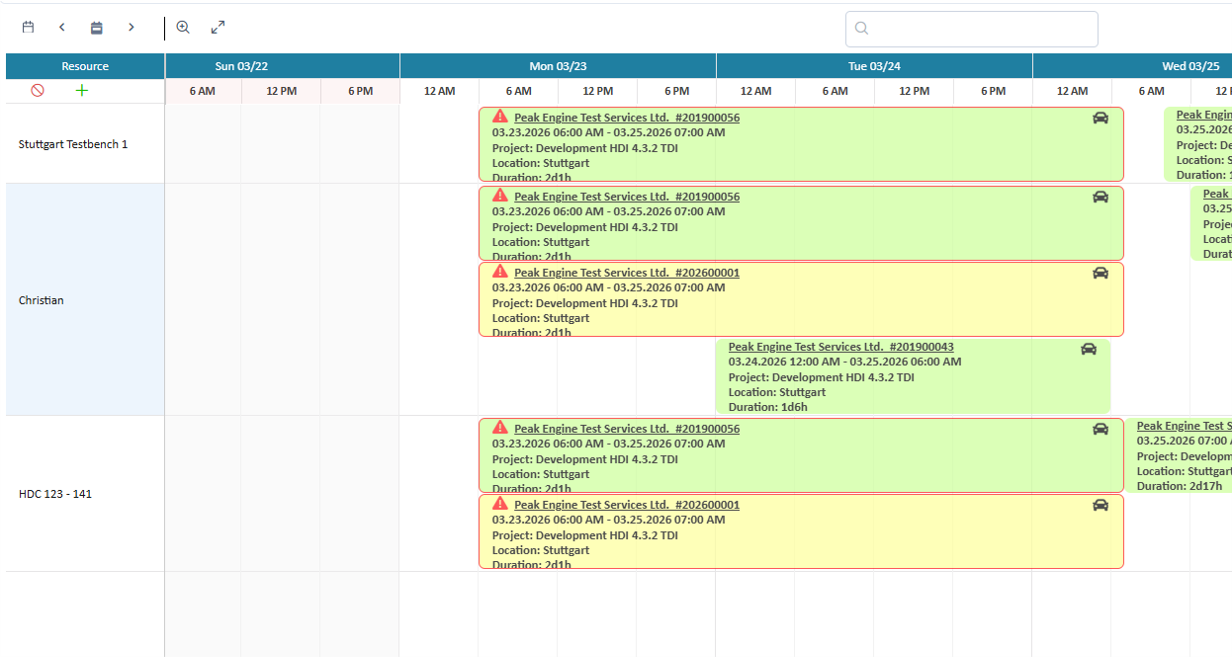
Task: Click 6 PM time slot under Tue 03/24
Action: (x=993, y=91)
